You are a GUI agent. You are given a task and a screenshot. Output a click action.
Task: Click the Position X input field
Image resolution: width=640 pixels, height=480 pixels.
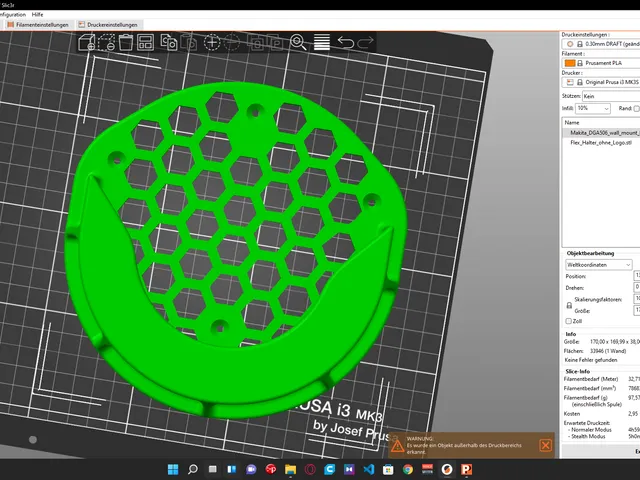point(637,276)
